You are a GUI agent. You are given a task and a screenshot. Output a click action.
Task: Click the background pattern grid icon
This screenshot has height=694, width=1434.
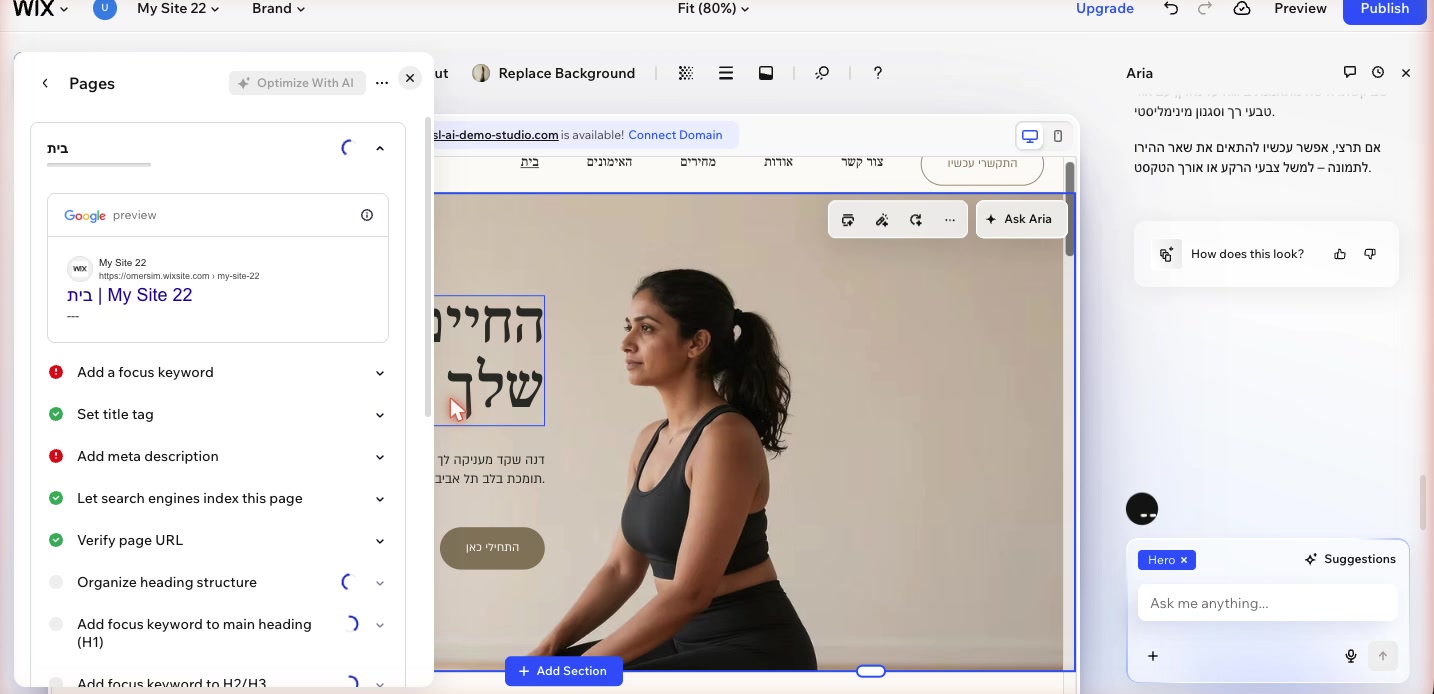686,73
